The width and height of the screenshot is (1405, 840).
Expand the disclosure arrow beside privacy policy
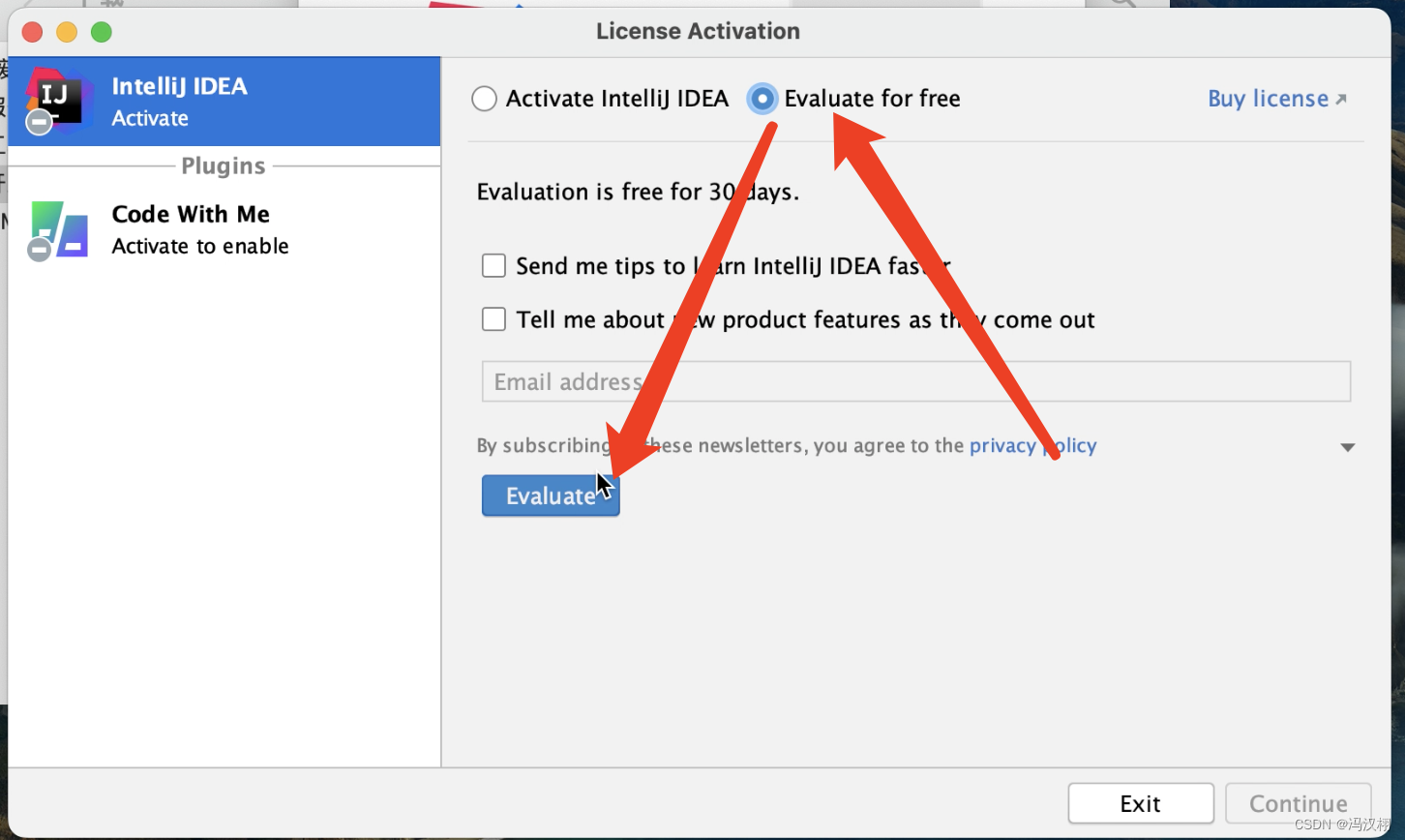click(1348, 447)
